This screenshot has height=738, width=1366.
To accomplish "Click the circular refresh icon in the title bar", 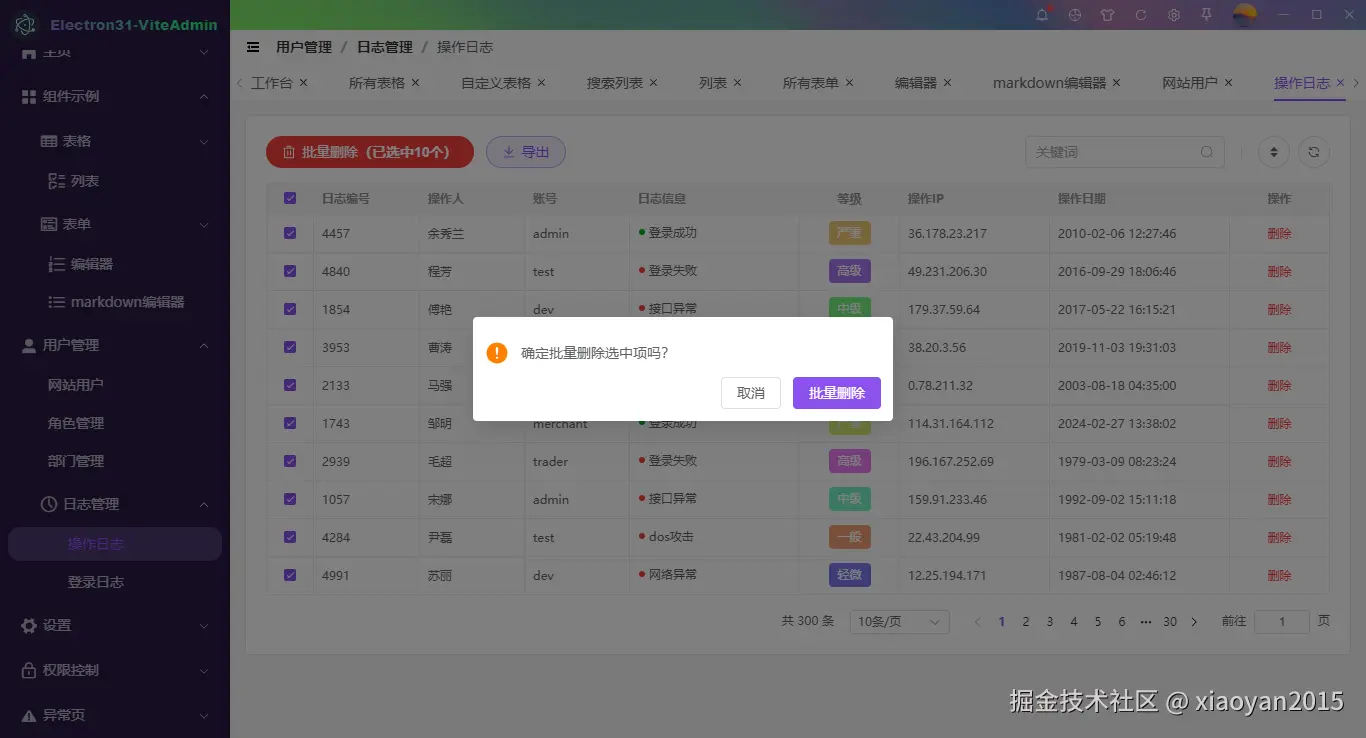I will (1141, 15).
